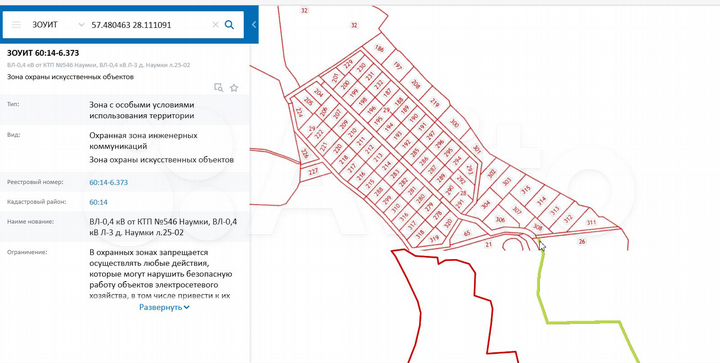The height and width of the screenshot is (363, 720).
Task: Click the Зона охраны искусственных объектов subtitle
Action: (x=70, y=77)
